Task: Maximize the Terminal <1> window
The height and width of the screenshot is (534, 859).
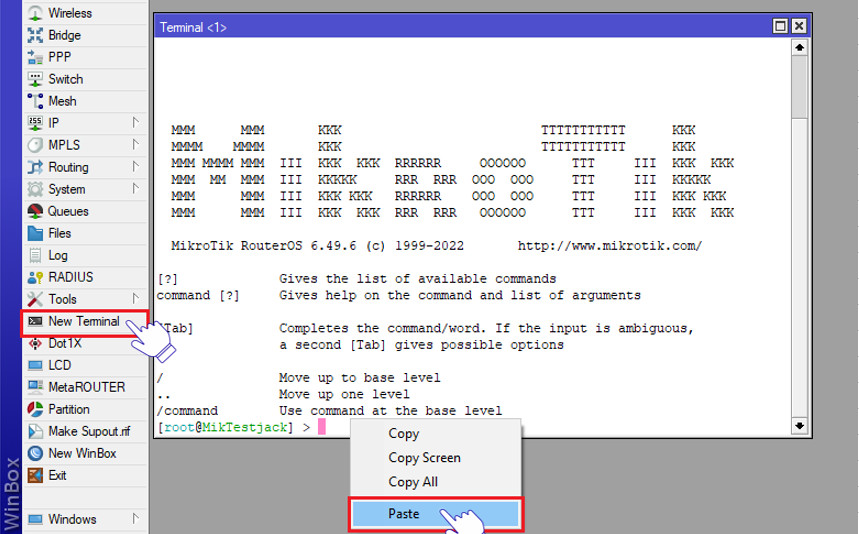Action: (x=780, y=26)
